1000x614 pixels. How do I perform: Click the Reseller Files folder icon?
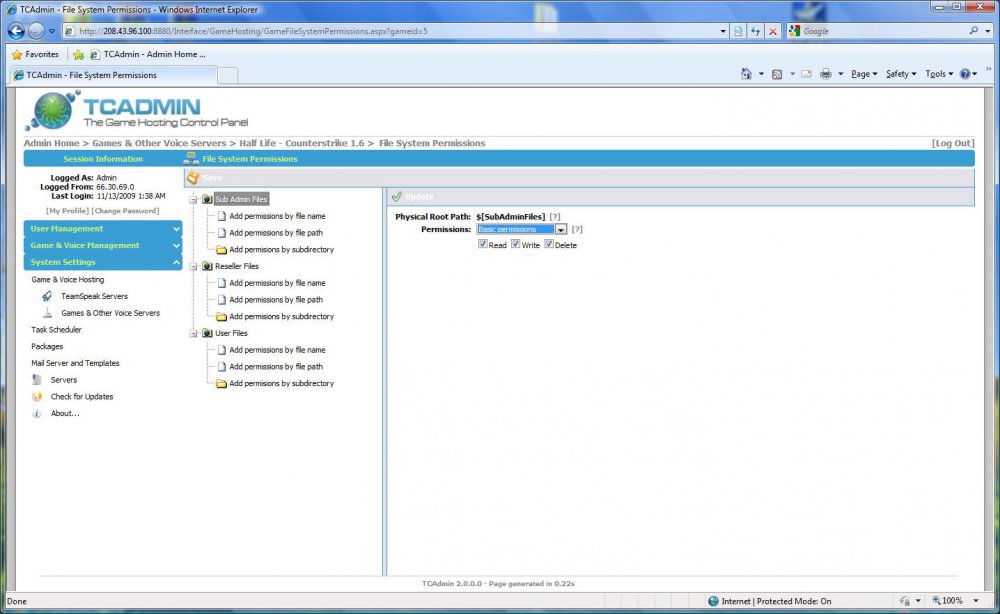207,267
